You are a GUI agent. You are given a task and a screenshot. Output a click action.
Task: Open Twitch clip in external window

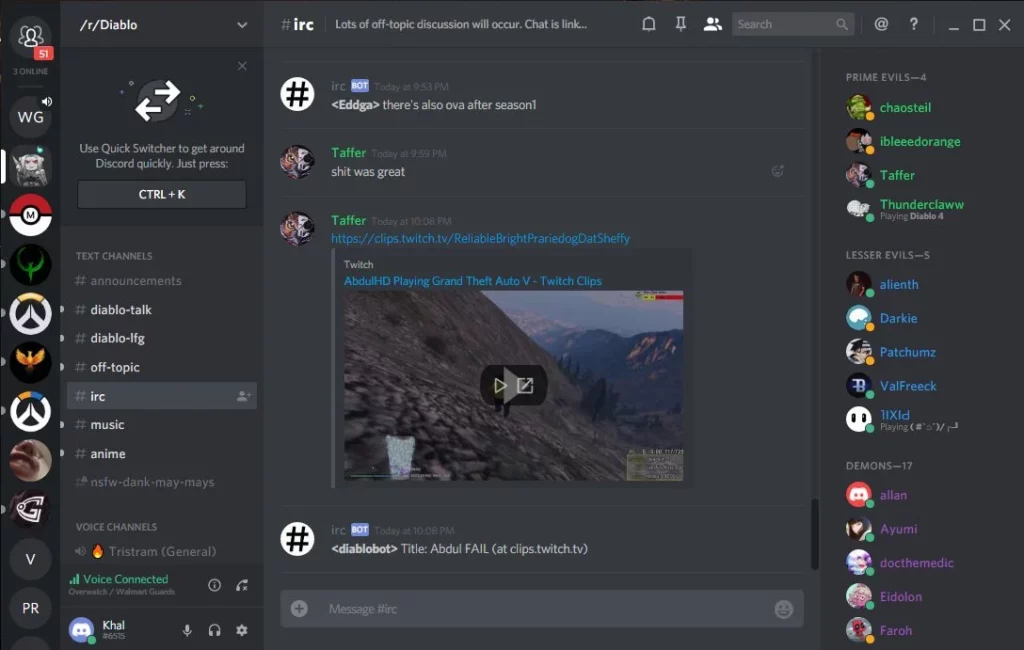click(526, 385)
